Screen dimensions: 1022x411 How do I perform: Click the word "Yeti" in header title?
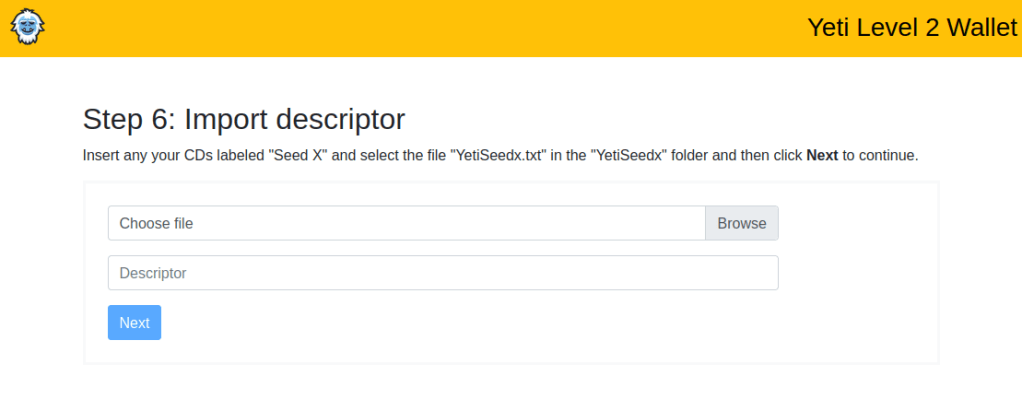pos(829,28)
